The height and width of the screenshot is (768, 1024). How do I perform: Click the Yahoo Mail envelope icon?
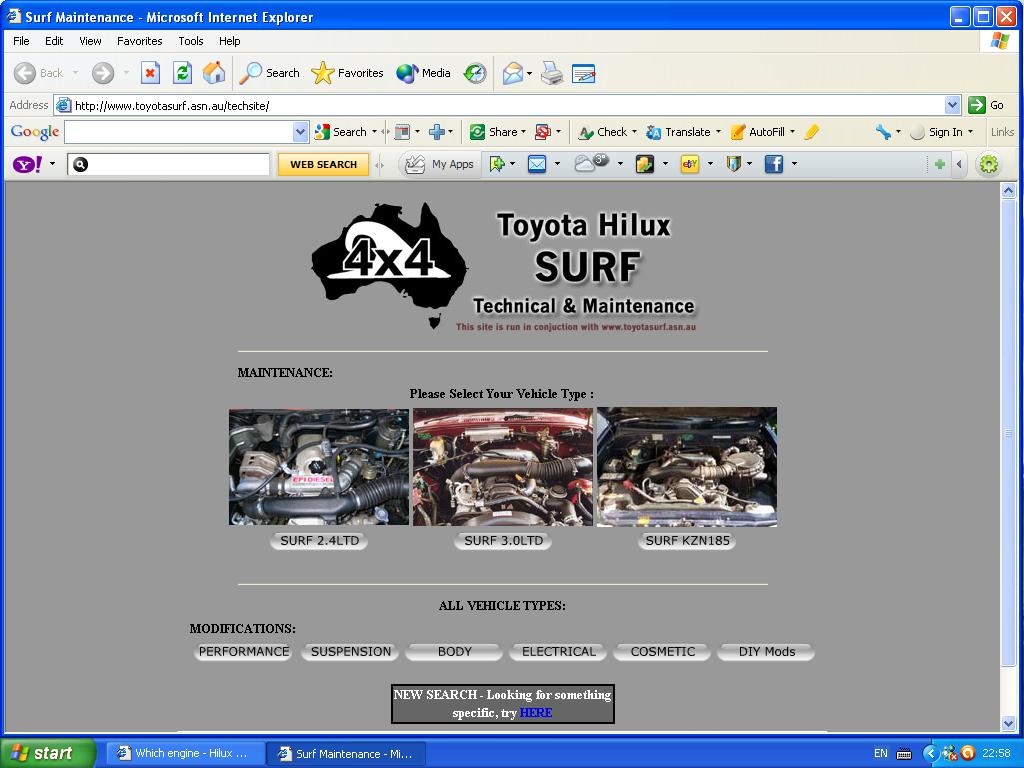[537, 164]
